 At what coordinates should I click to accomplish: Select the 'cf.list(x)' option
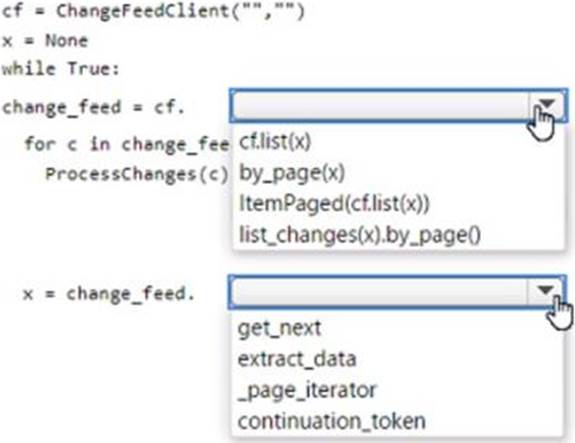(x=275, y=141)
